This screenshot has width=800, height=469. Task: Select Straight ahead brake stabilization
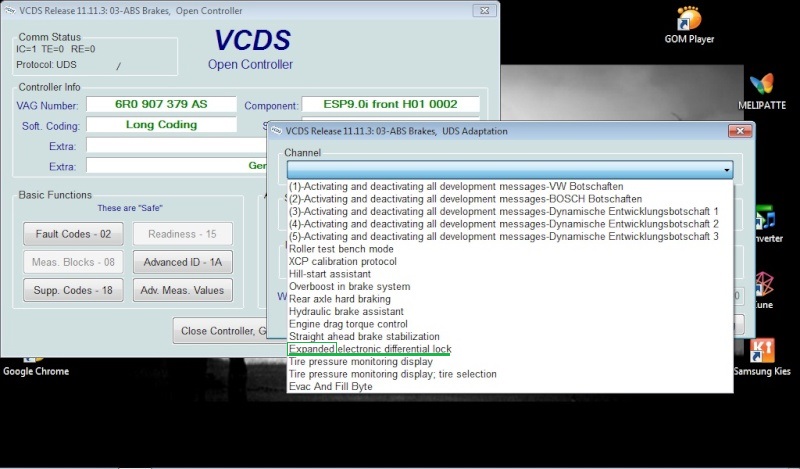510,336
